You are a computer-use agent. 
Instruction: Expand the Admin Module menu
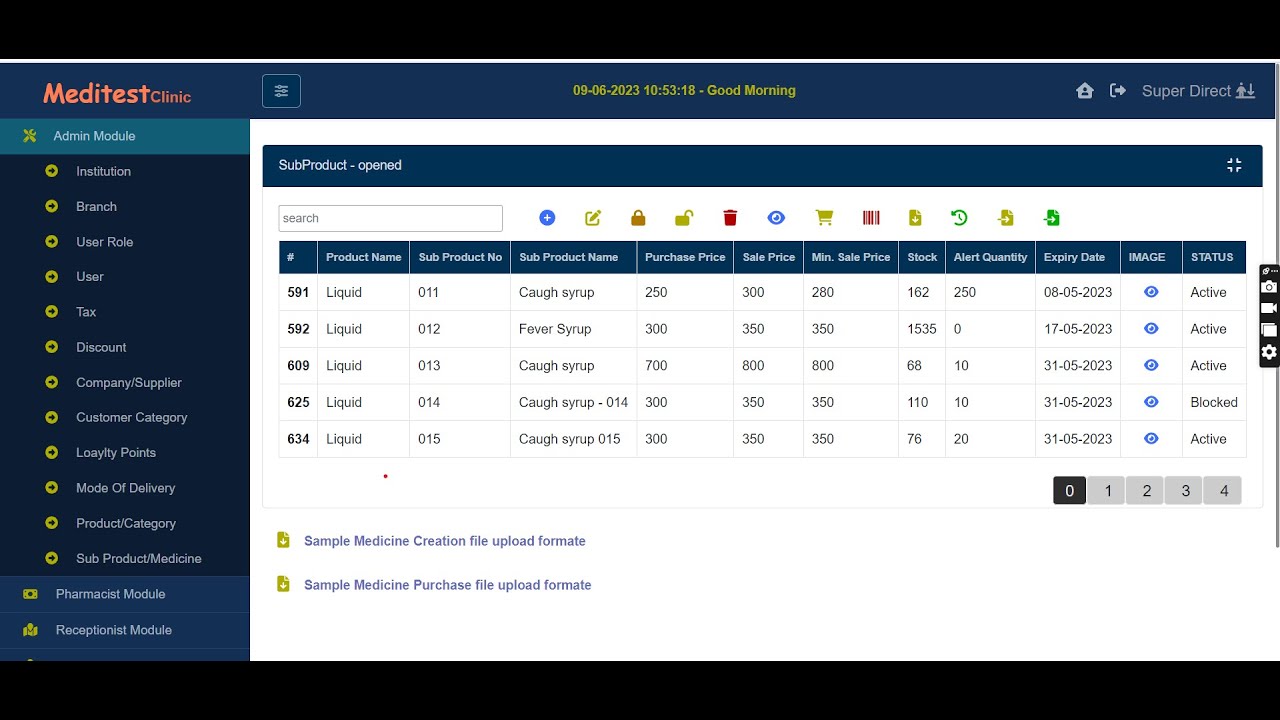125,136
